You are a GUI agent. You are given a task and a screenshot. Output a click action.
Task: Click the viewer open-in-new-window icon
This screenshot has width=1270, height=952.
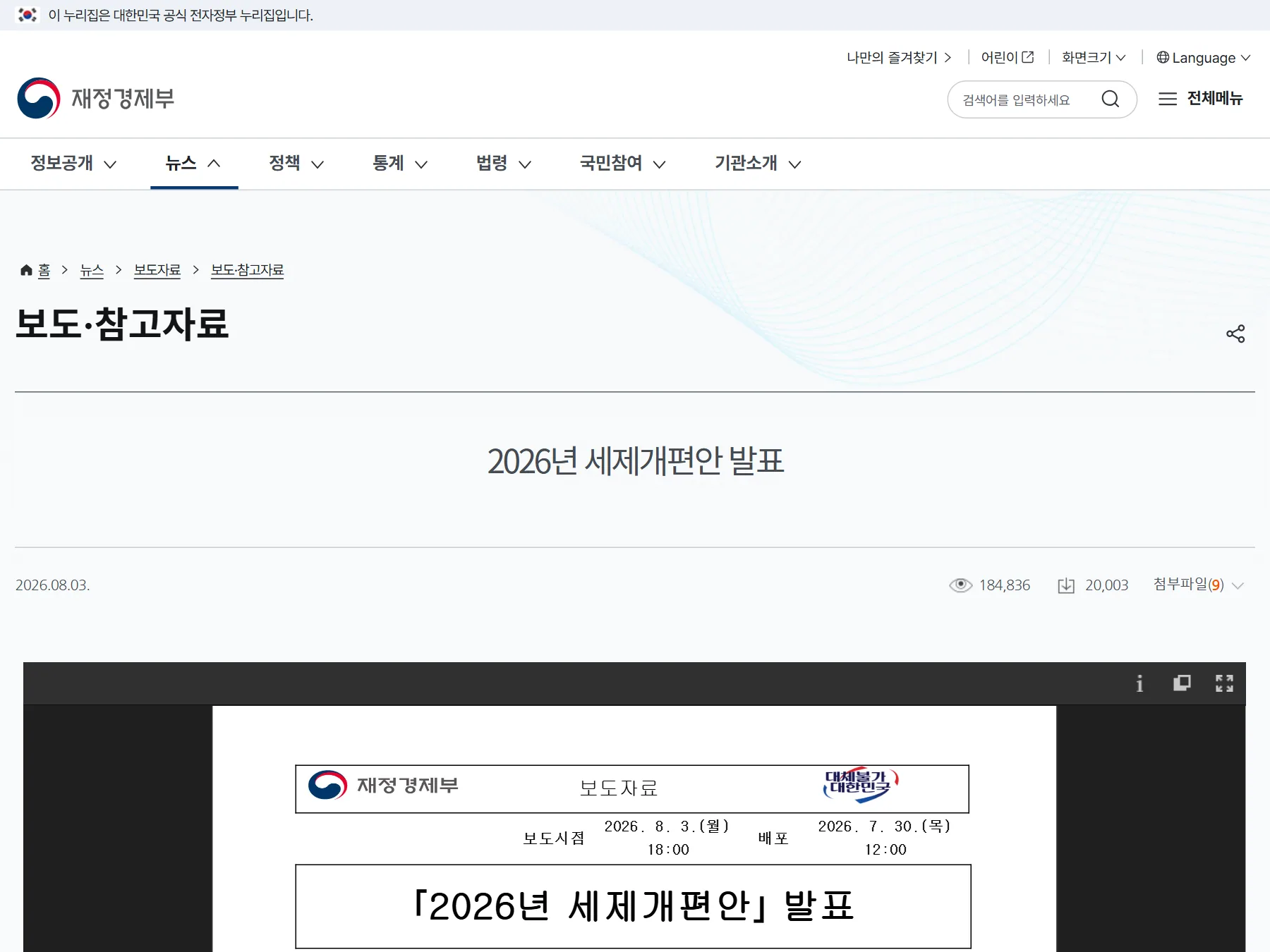[1182, 683]
